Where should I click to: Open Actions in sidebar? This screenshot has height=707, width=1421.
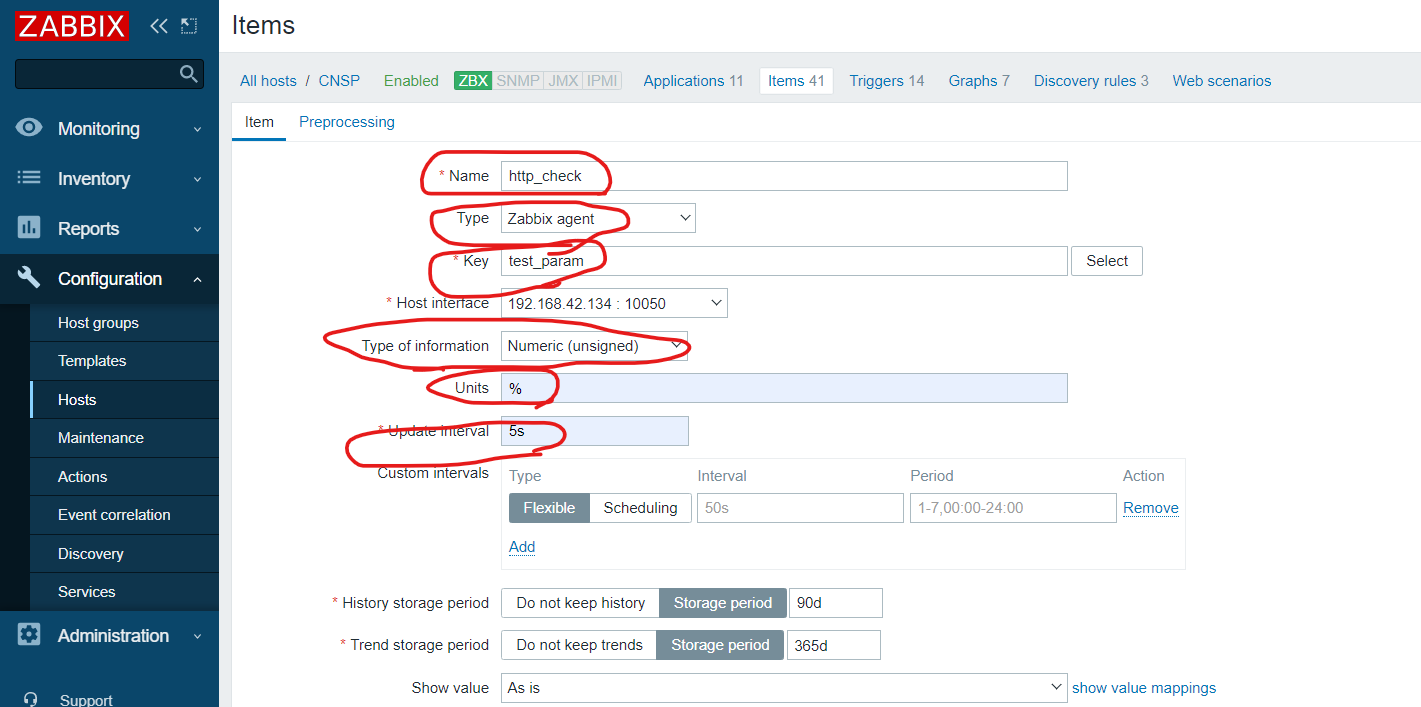click(124, 477)
